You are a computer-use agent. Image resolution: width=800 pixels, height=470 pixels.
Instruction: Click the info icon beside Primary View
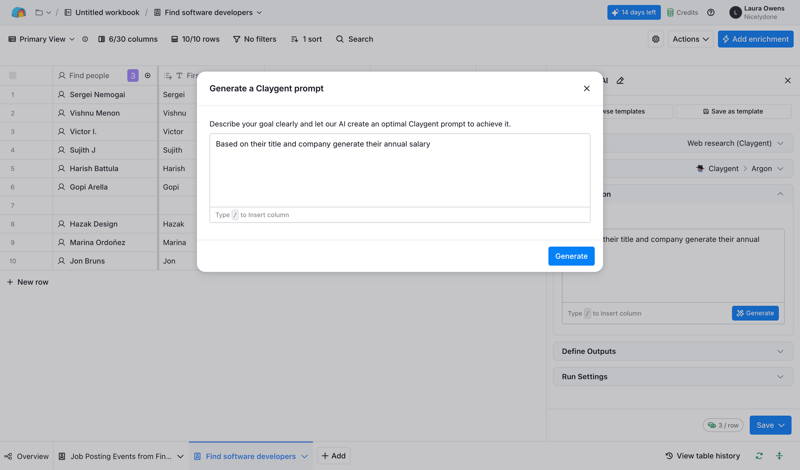[85, 39]
